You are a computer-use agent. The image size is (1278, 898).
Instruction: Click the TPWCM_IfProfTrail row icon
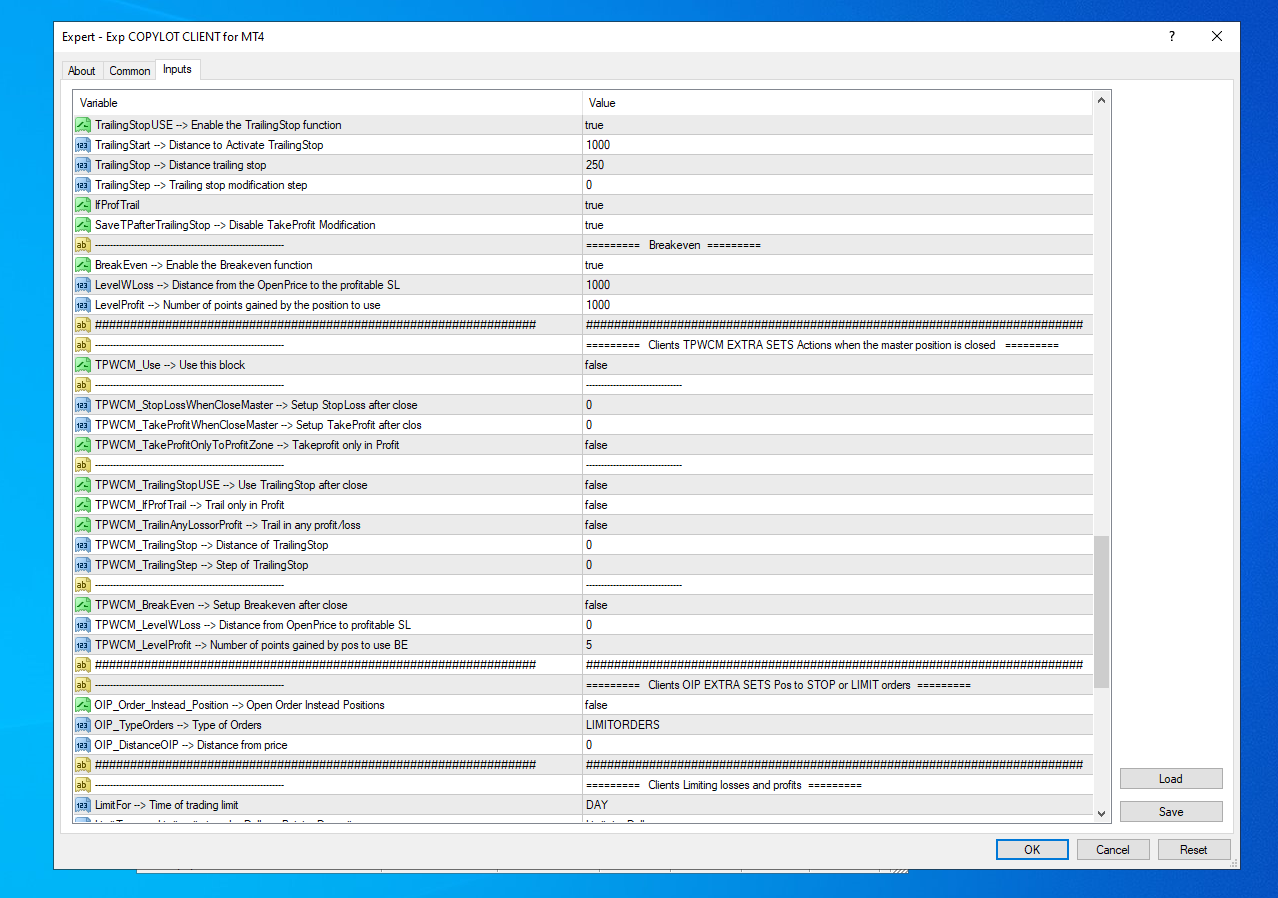83,505
